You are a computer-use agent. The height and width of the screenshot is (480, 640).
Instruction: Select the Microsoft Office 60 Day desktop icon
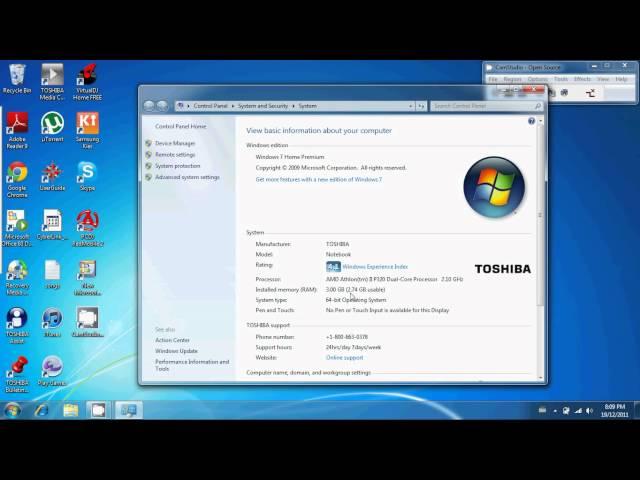(x=17, y=228)
